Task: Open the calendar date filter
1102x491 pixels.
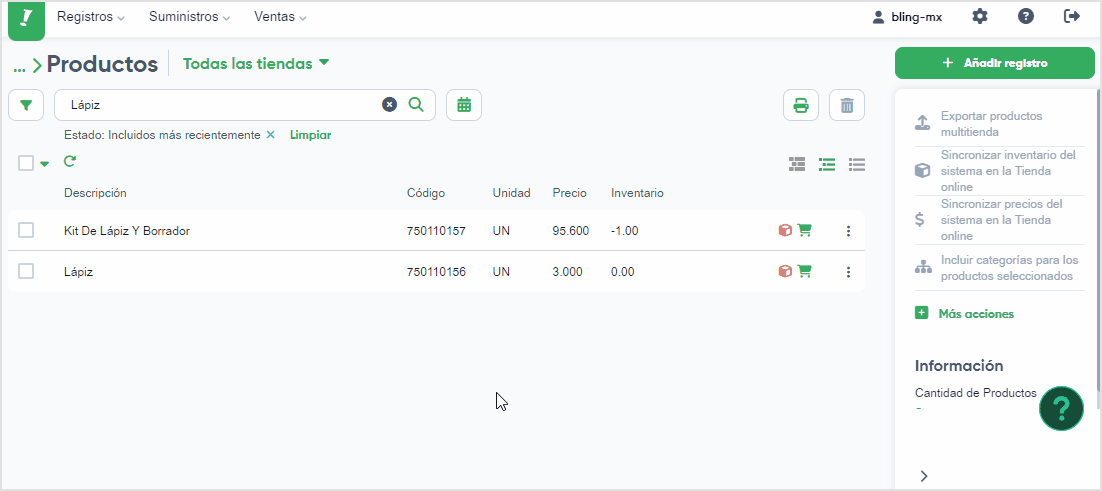Action: (x=464, y=105)
